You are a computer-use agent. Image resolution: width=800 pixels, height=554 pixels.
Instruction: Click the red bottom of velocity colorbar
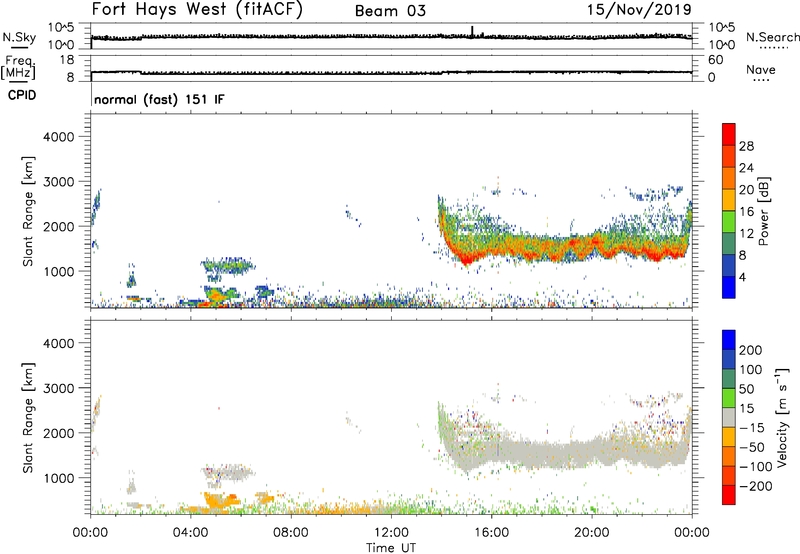[729, 495]
